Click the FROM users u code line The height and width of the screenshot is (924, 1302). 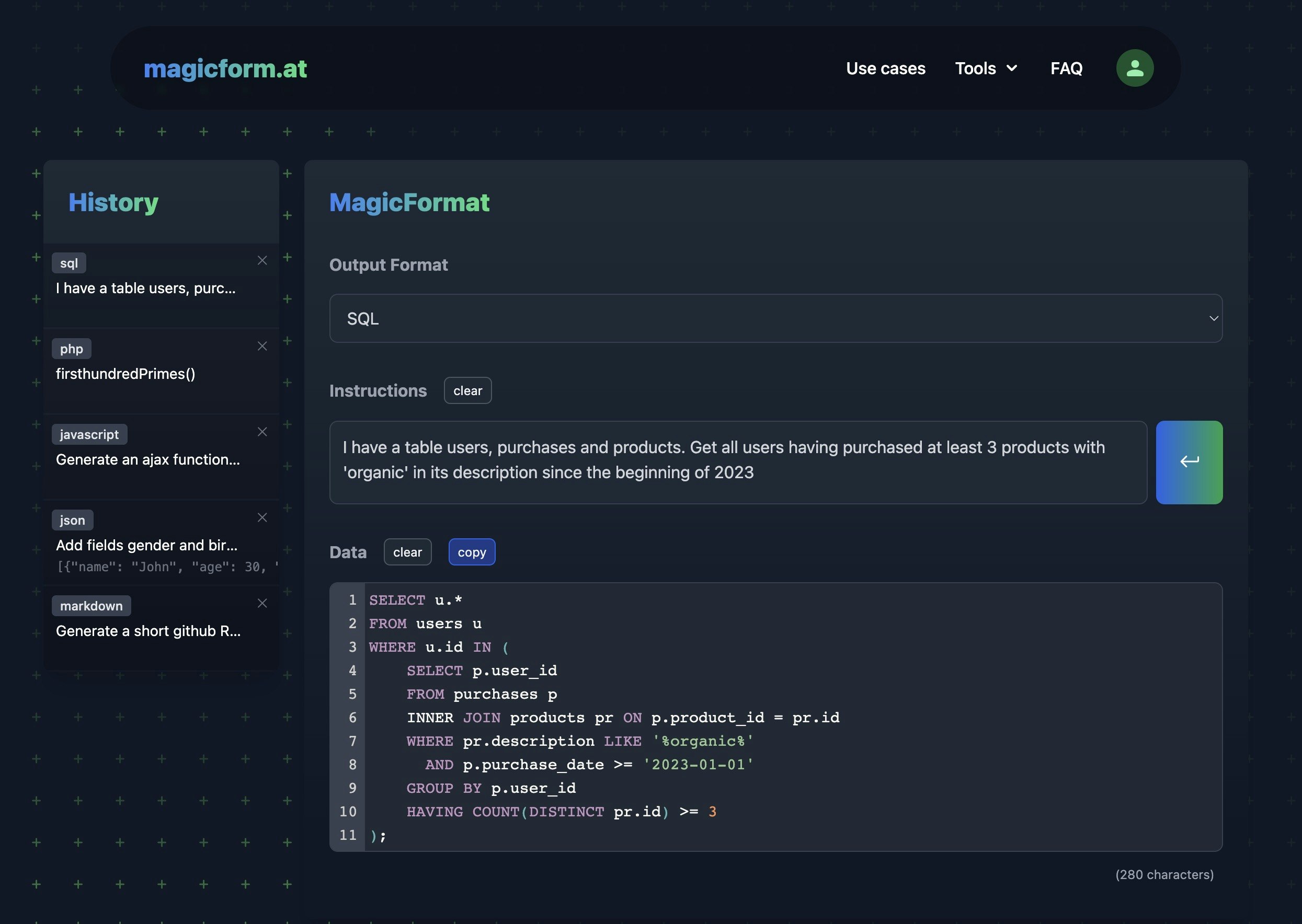tap(425, 623)
